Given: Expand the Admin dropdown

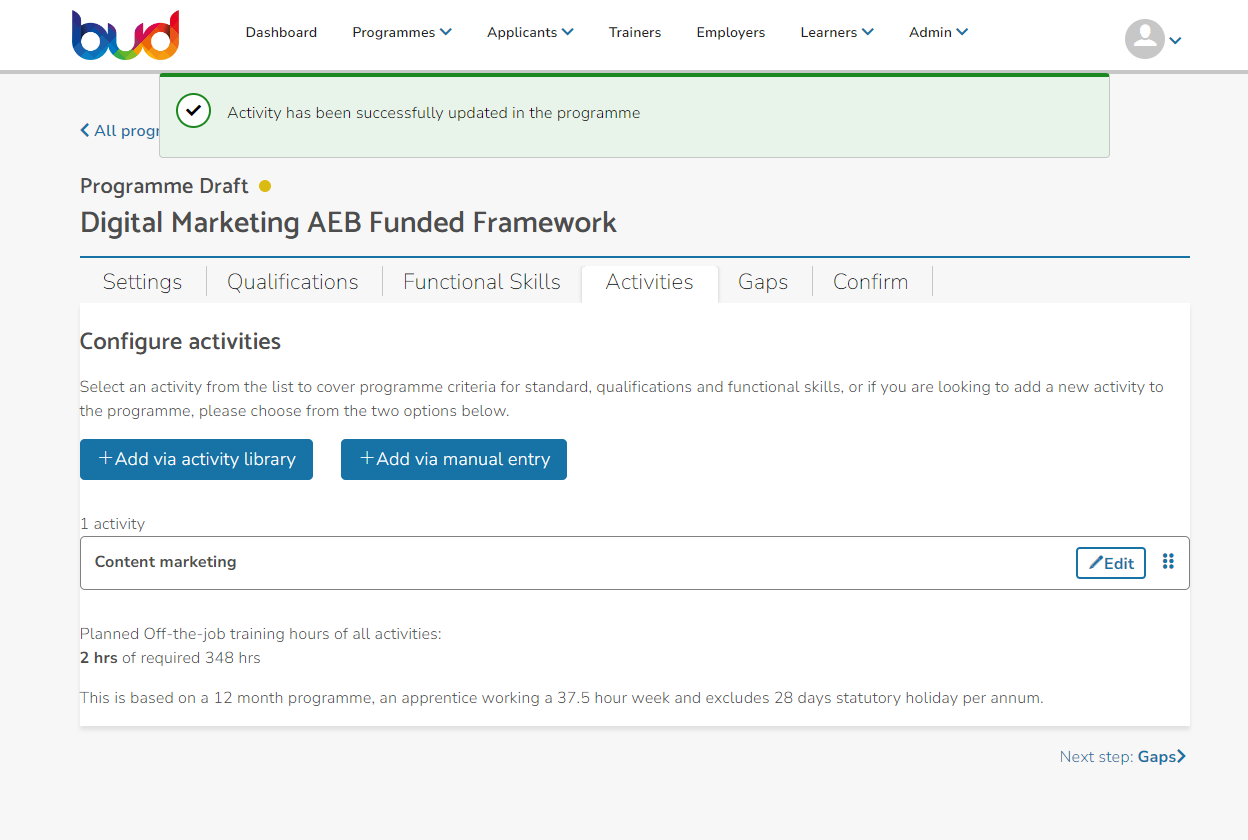Looking at the screenshot, I should point(938,32).
